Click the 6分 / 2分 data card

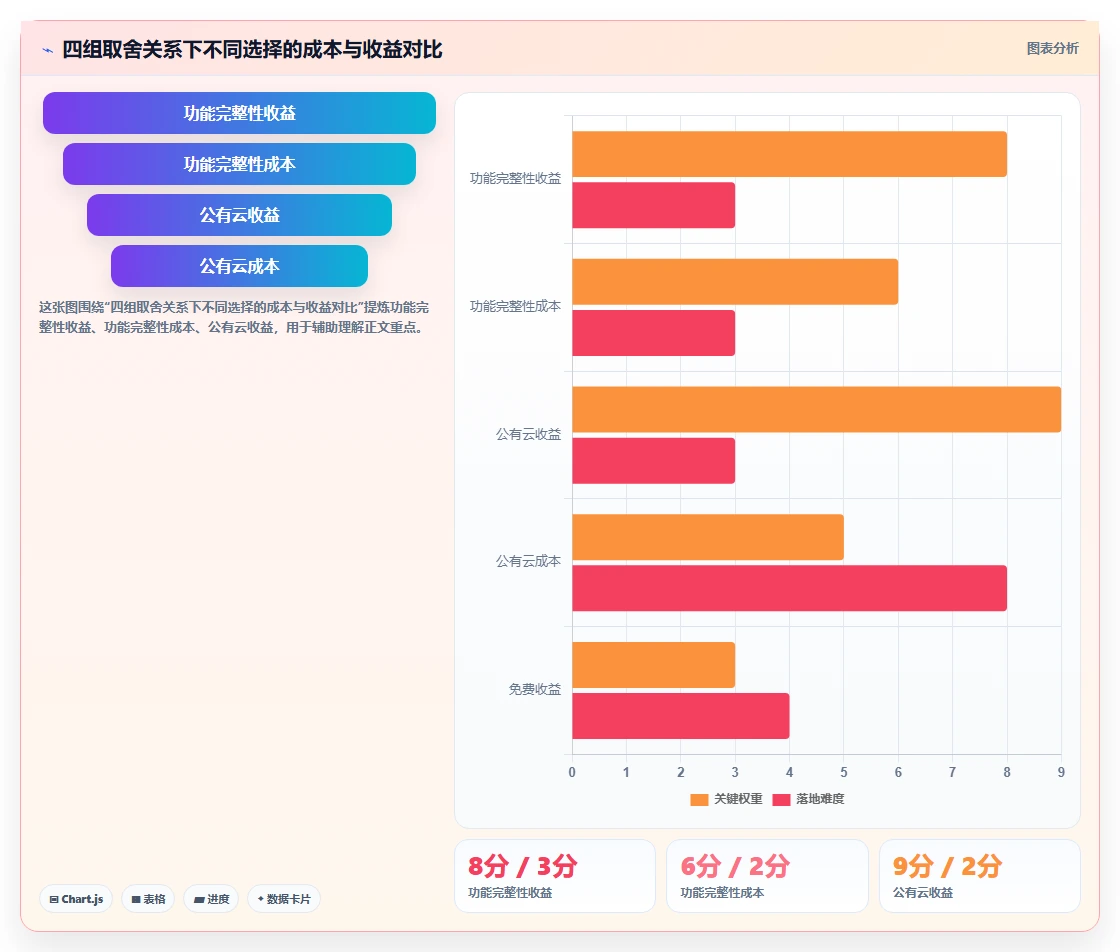tap(767, 876)
